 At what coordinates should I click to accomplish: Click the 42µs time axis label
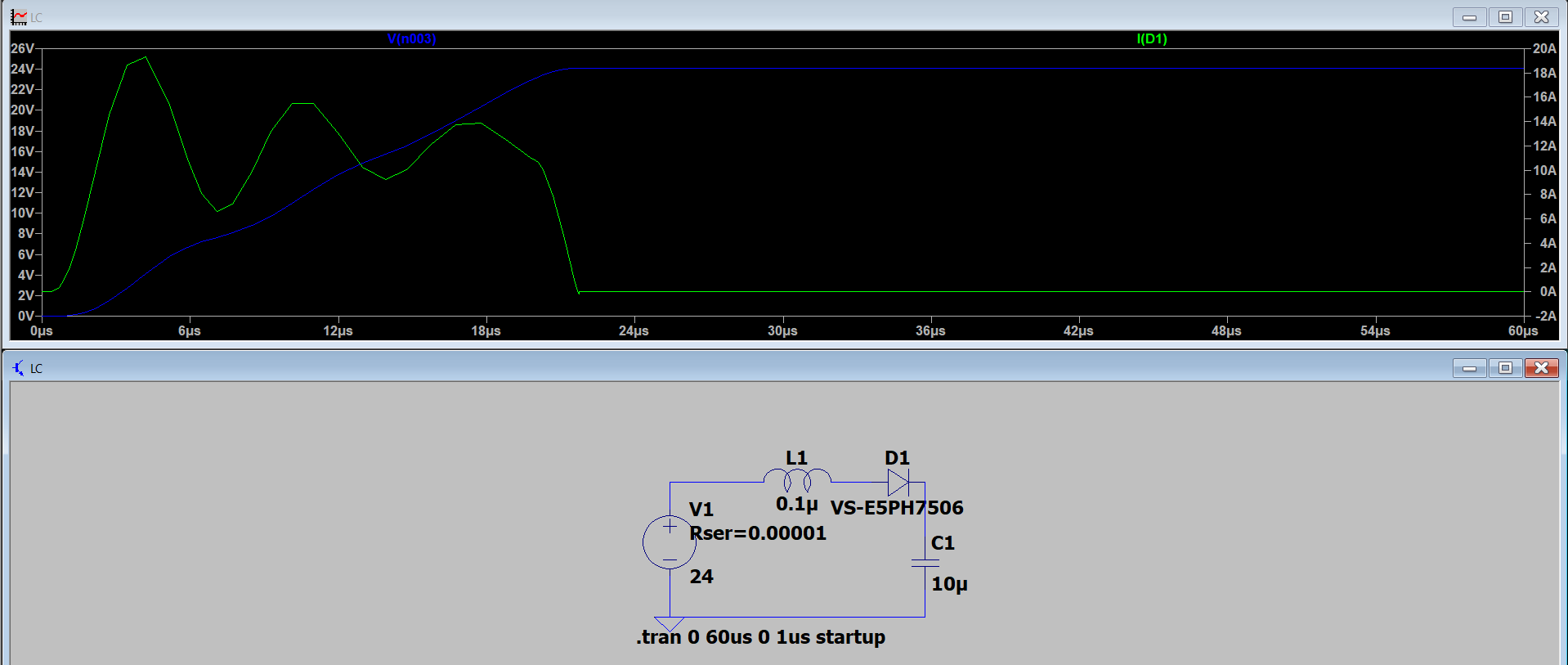tap(1078, 330)
